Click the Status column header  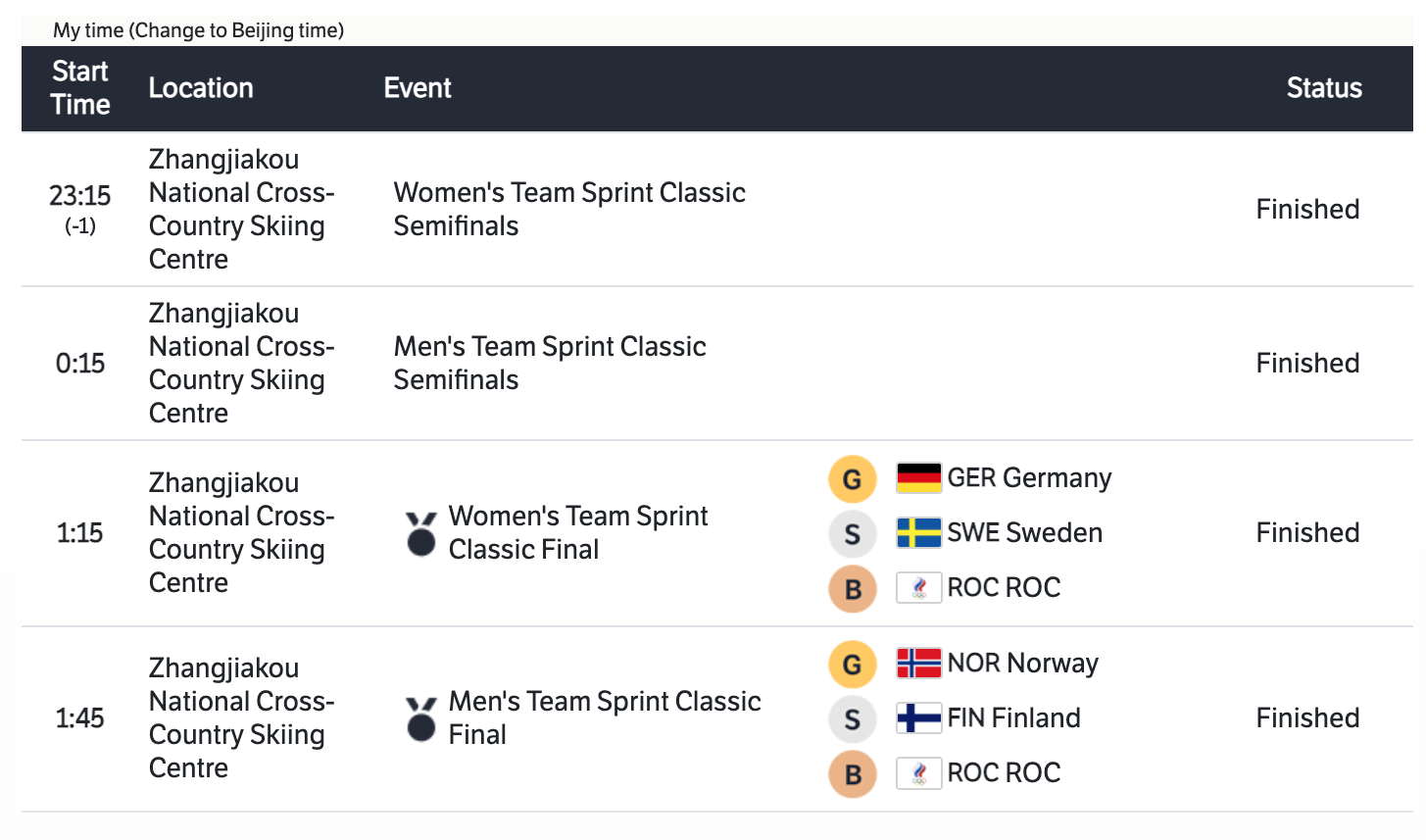(1323, 88)
